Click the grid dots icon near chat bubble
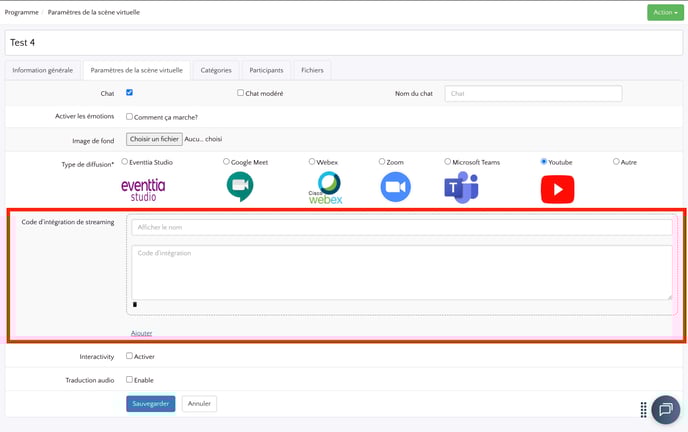 643,410
